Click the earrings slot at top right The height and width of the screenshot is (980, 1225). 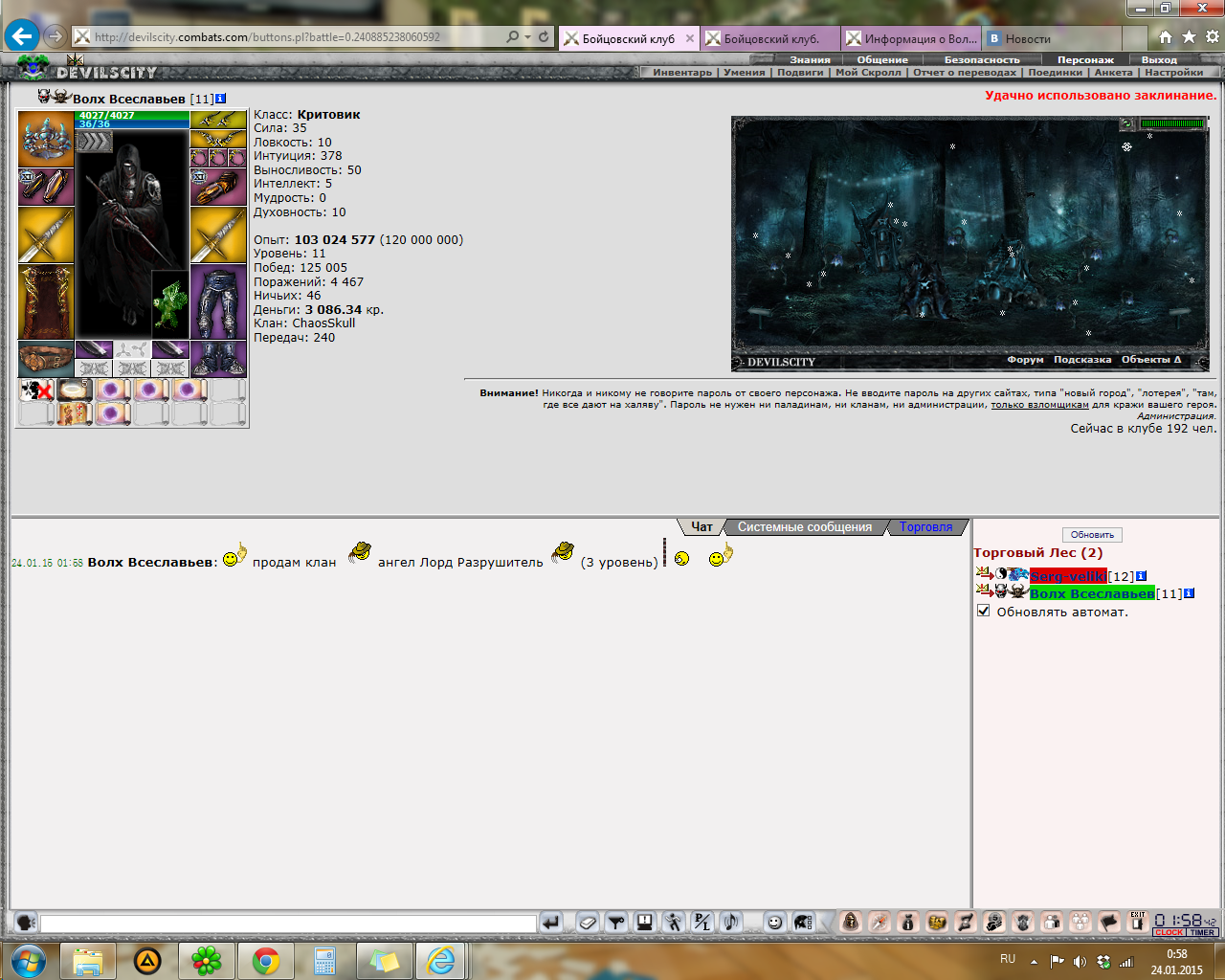coord(218,120)
